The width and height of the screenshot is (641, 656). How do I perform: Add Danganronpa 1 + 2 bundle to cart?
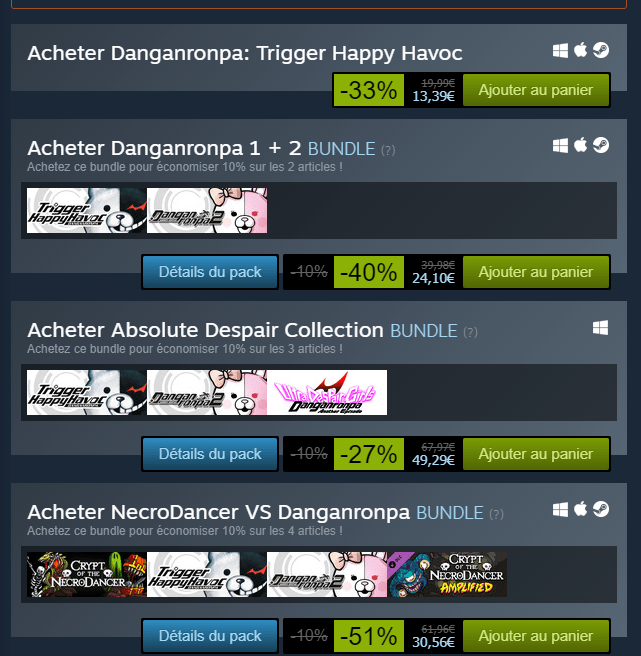coord(536,272)
